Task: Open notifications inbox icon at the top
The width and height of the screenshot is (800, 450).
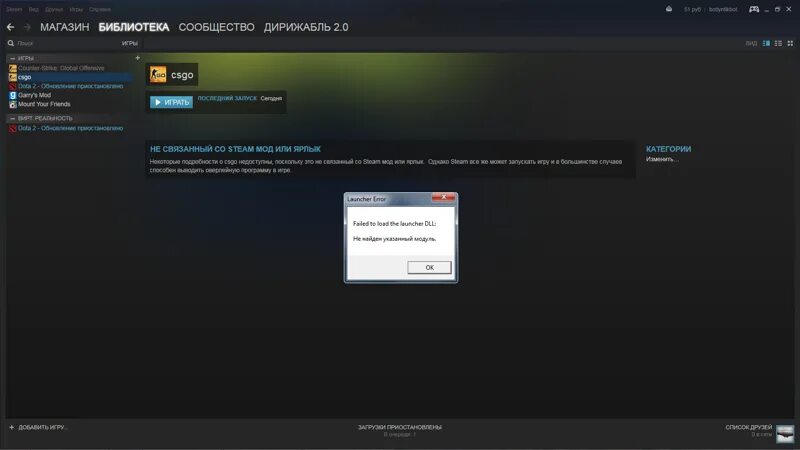Action: (x=669, y=9)
